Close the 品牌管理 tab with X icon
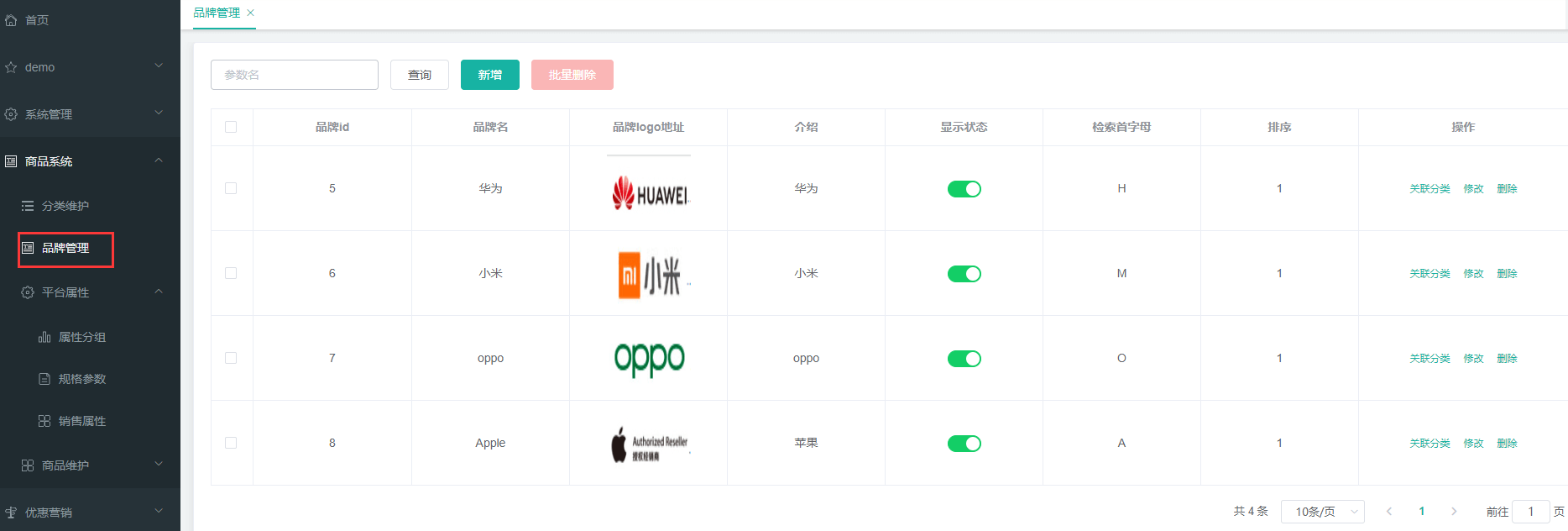 (x=250, y=13)
